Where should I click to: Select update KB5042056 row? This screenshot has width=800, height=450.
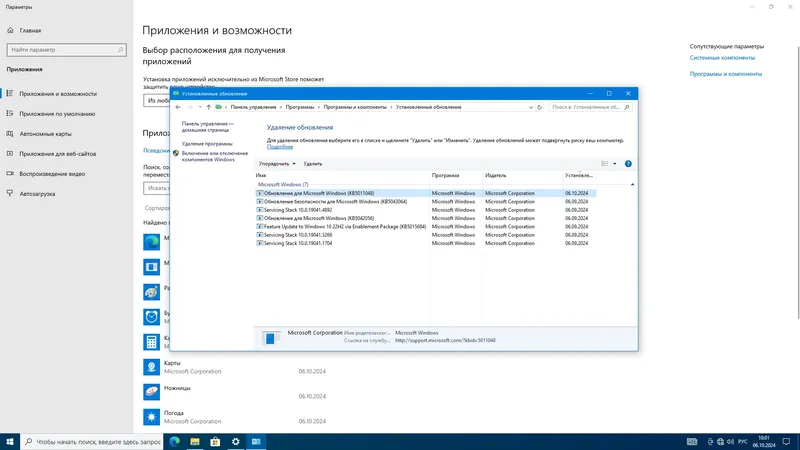pyautogui.click(x=425, y=218)
